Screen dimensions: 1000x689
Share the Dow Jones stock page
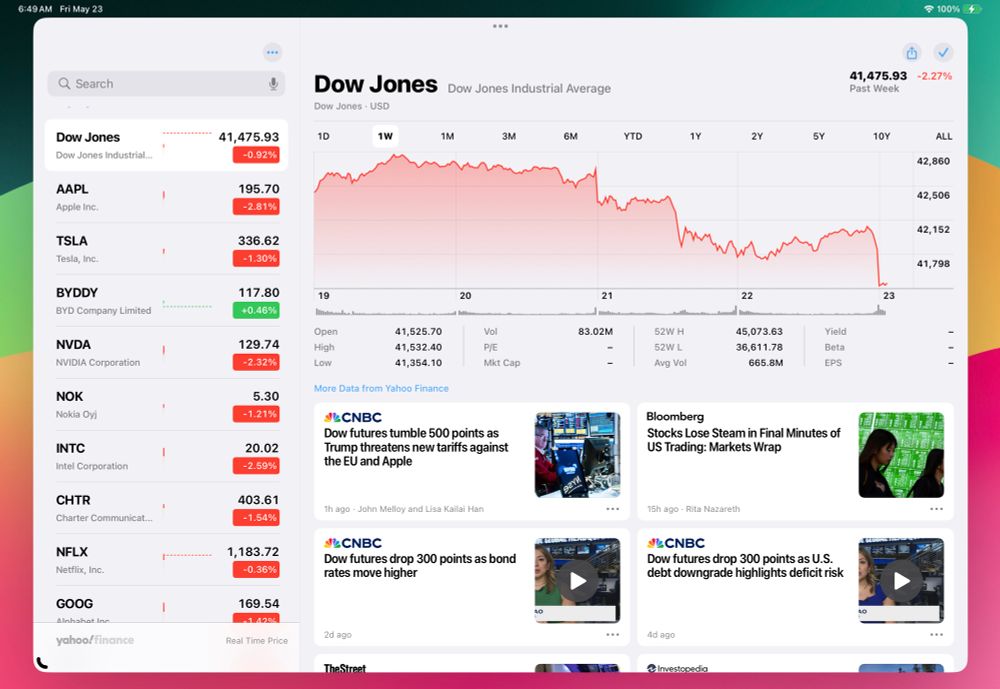912,52
